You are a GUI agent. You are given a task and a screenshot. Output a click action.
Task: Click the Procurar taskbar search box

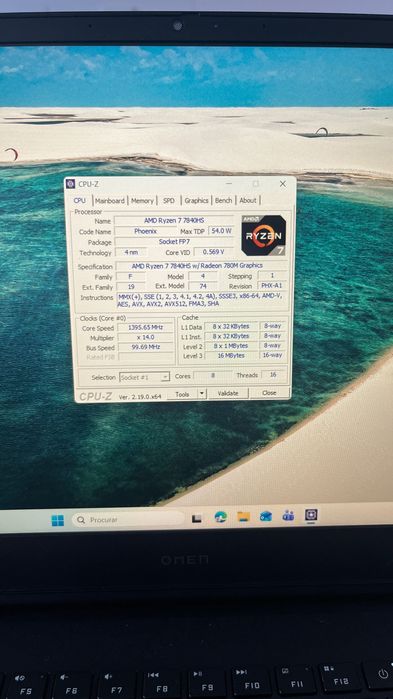click(128, 519)
